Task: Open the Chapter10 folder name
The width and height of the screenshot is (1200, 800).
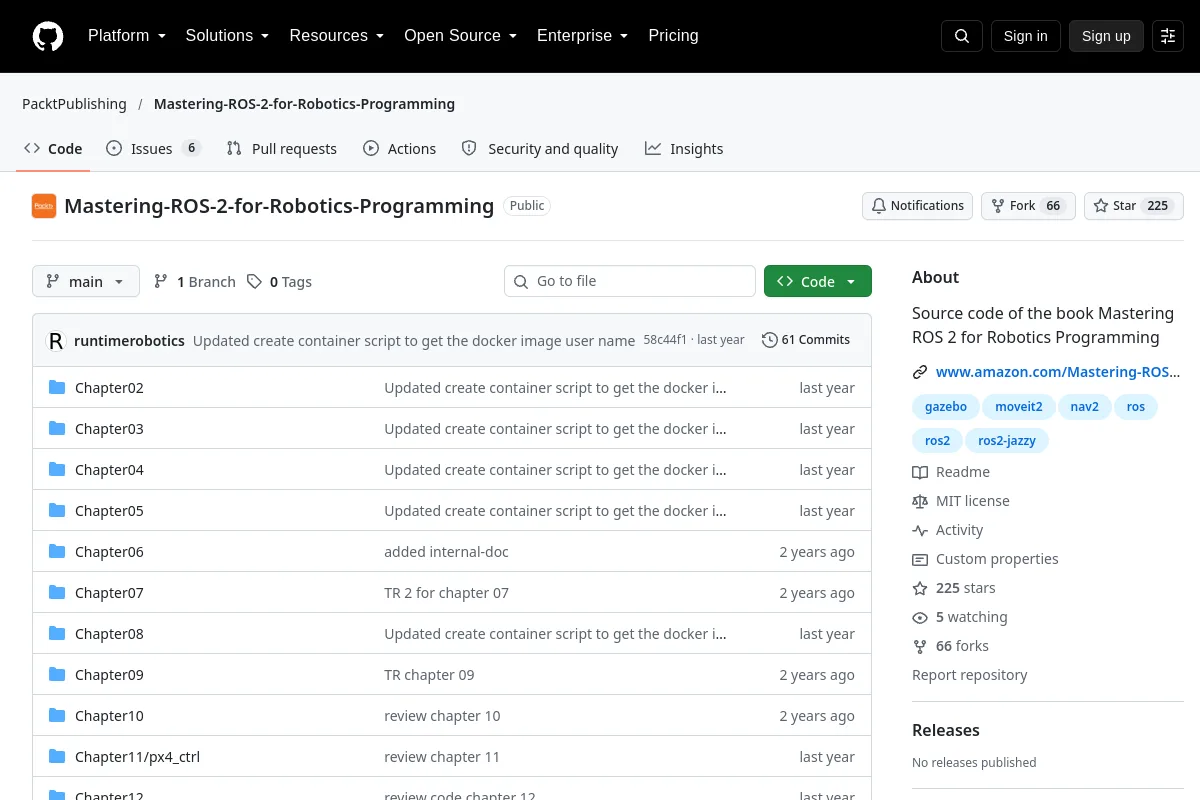Action: pyautogui.click(x=109, y=716)
